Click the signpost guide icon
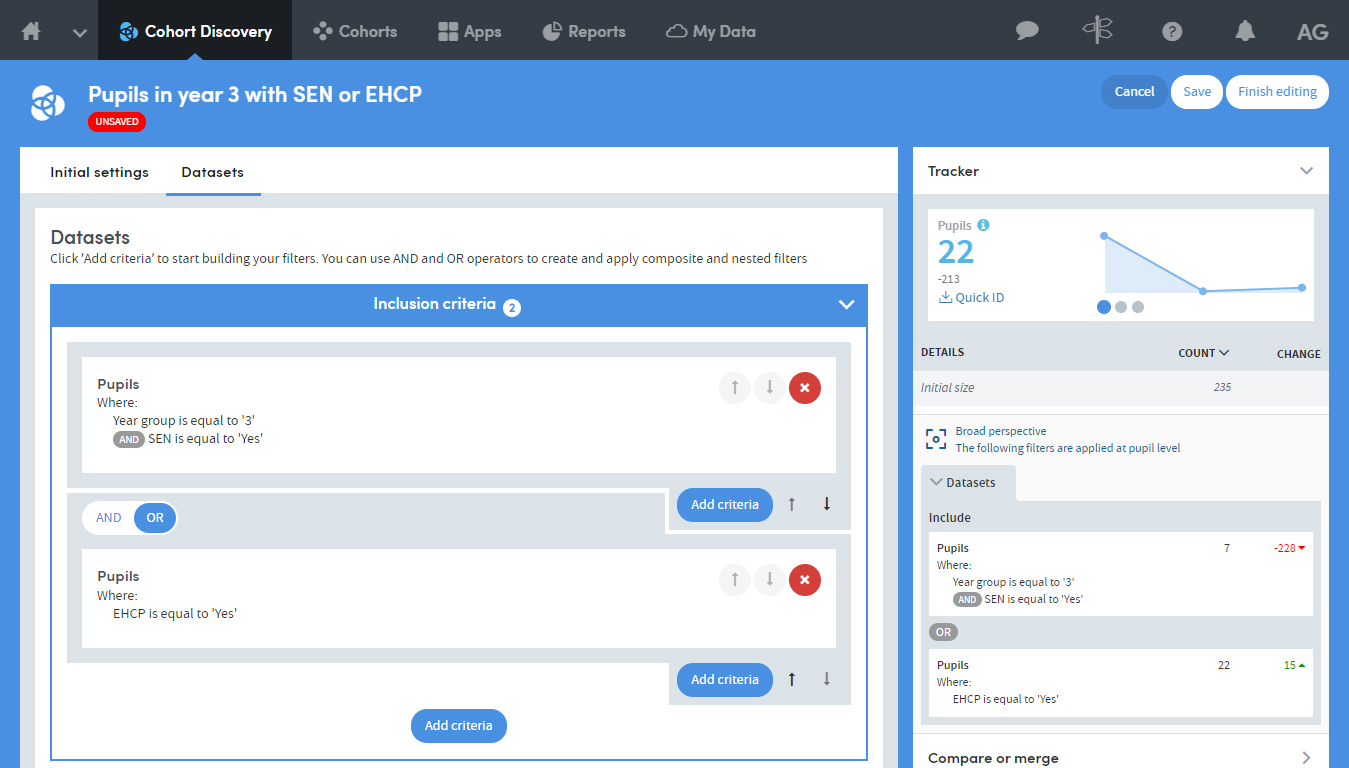 1097,30
